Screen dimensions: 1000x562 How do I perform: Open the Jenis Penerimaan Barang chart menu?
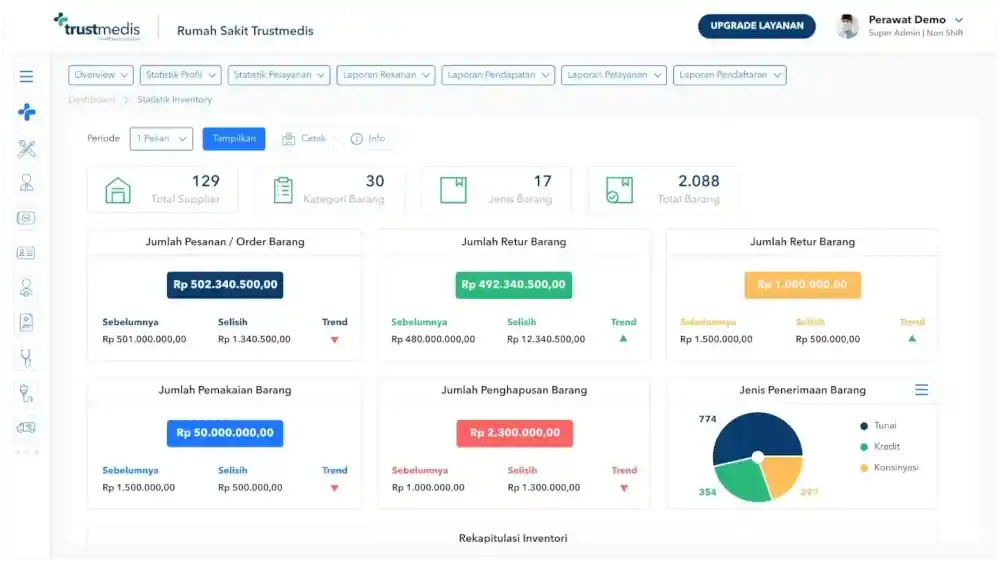921,390
